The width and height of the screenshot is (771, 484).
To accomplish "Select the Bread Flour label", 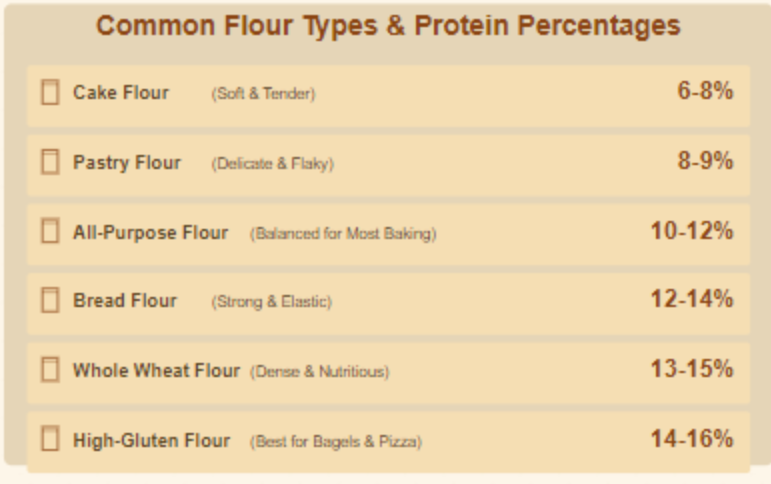I will (125, 301).
